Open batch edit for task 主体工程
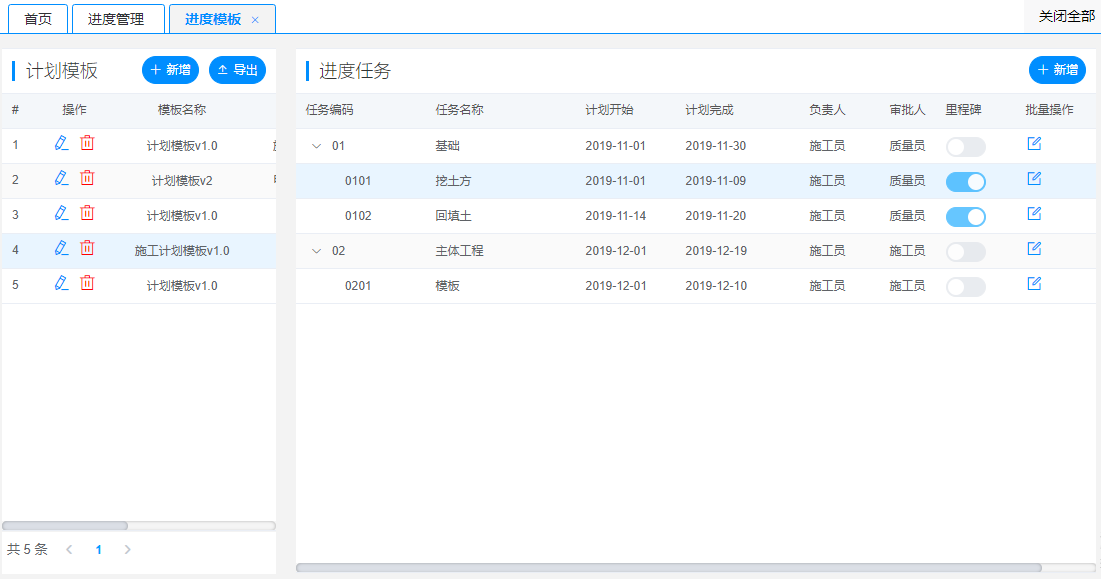1101x579 pixels. [x=1034, y=248]
